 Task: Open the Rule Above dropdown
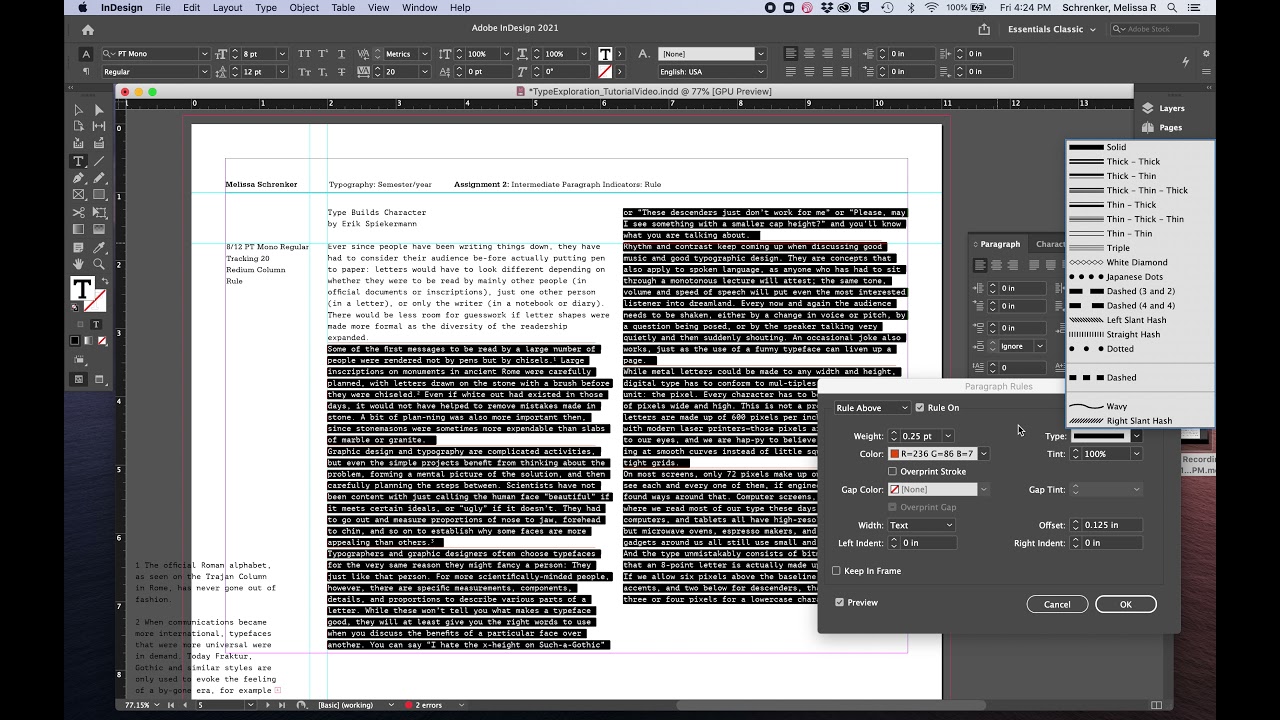click(872, 408)
